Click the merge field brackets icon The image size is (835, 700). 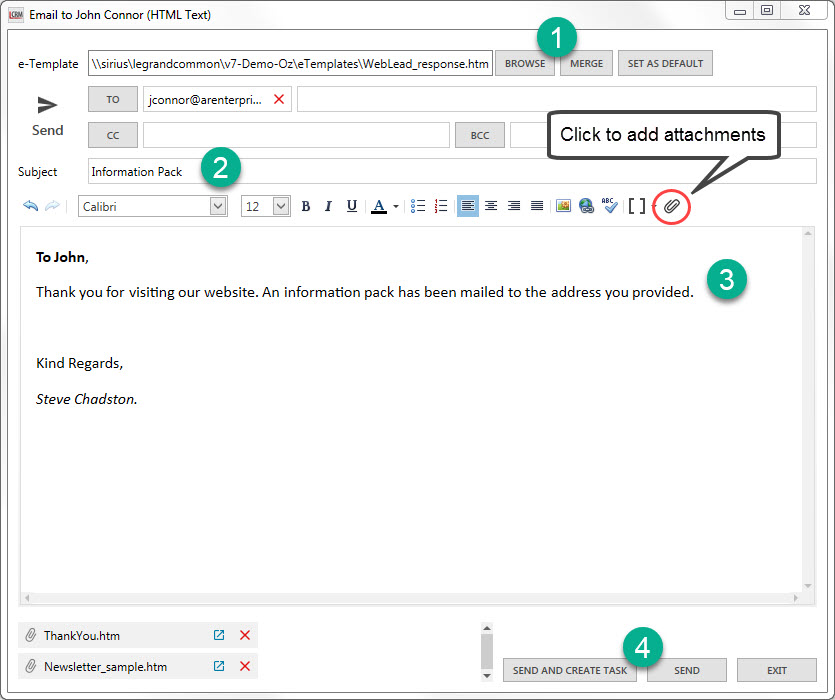(x=636, y=206)
